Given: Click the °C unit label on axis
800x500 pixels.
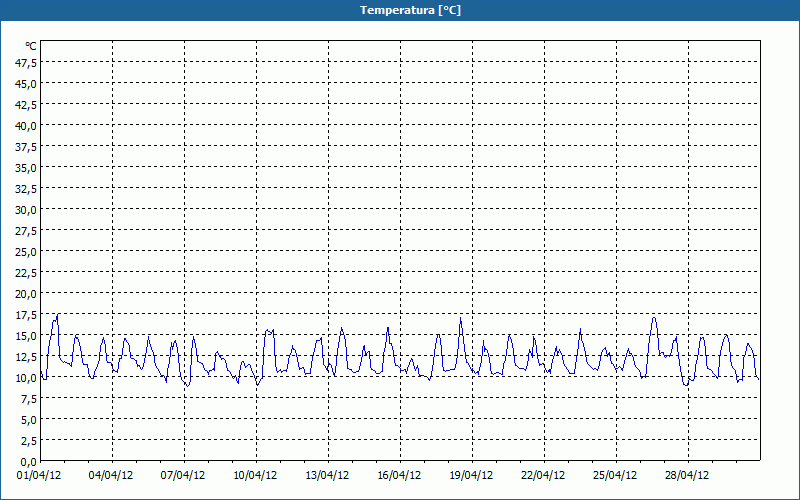Looking at the screenshot, I should pyautogui.click(x=31, y=46).
